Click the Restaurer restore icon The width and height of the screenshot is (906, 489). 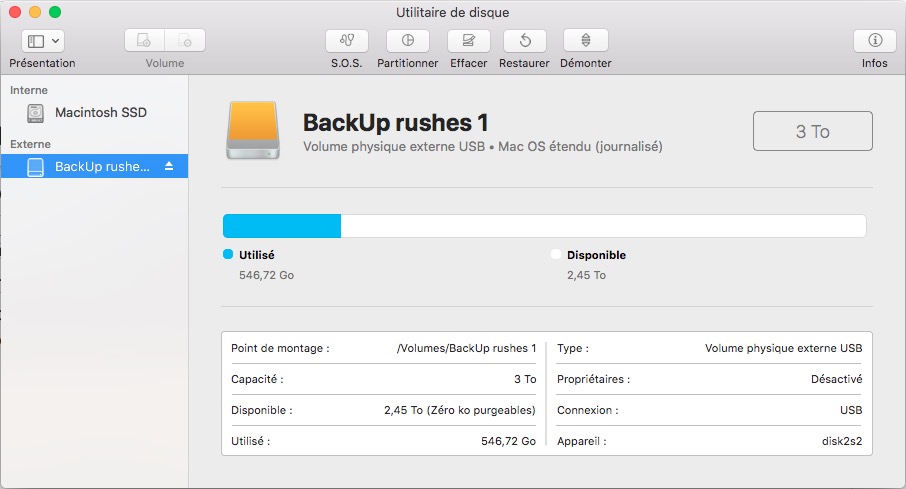coord(525,41)
